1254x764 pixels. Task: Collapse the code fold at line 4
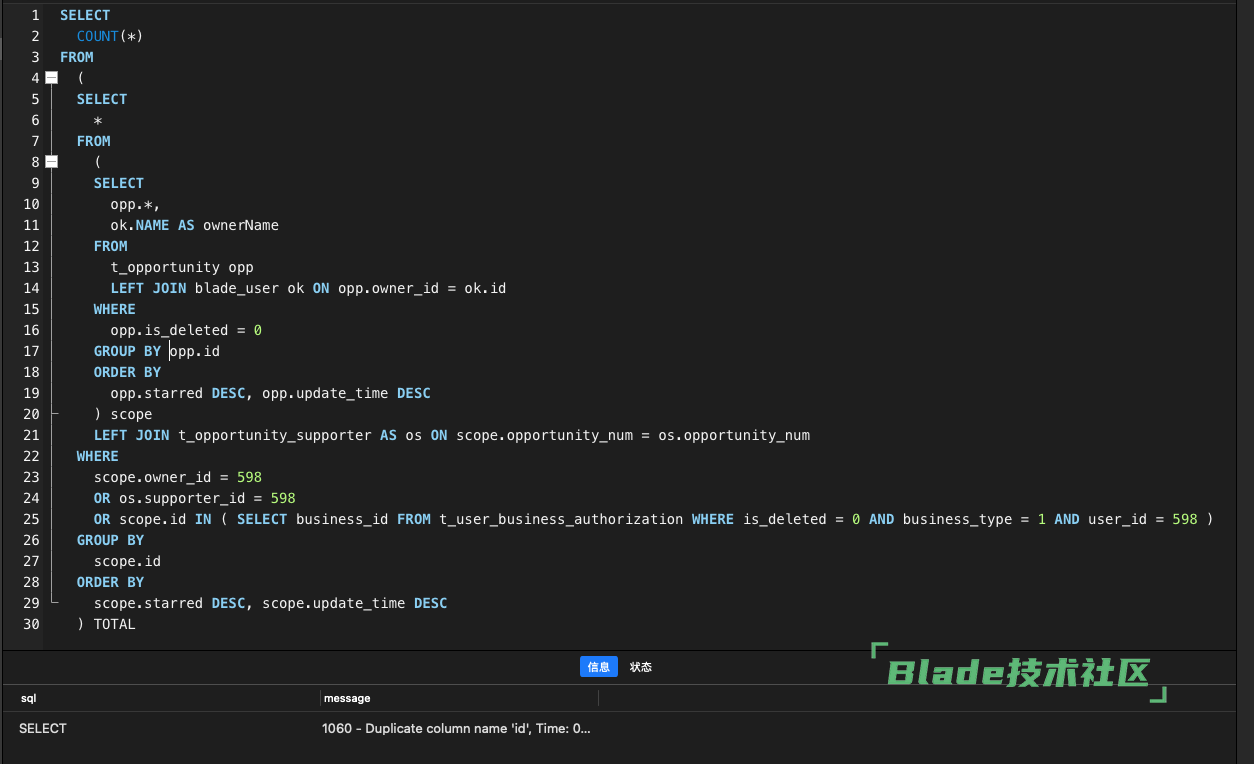52,78
